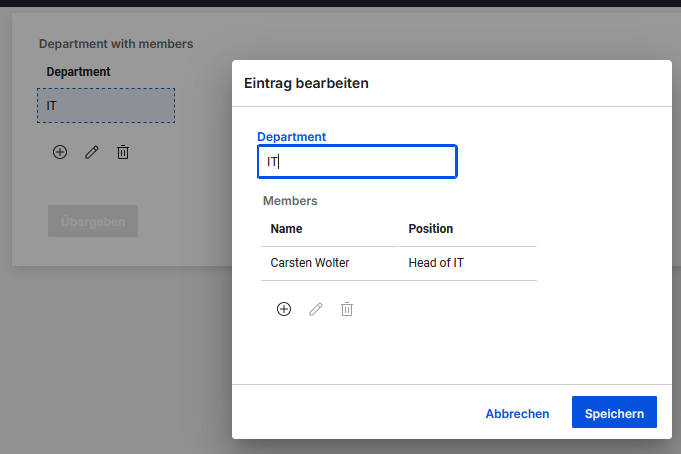
Task: Select the Carsten Wolter row
Action: [x=310, y=264]
